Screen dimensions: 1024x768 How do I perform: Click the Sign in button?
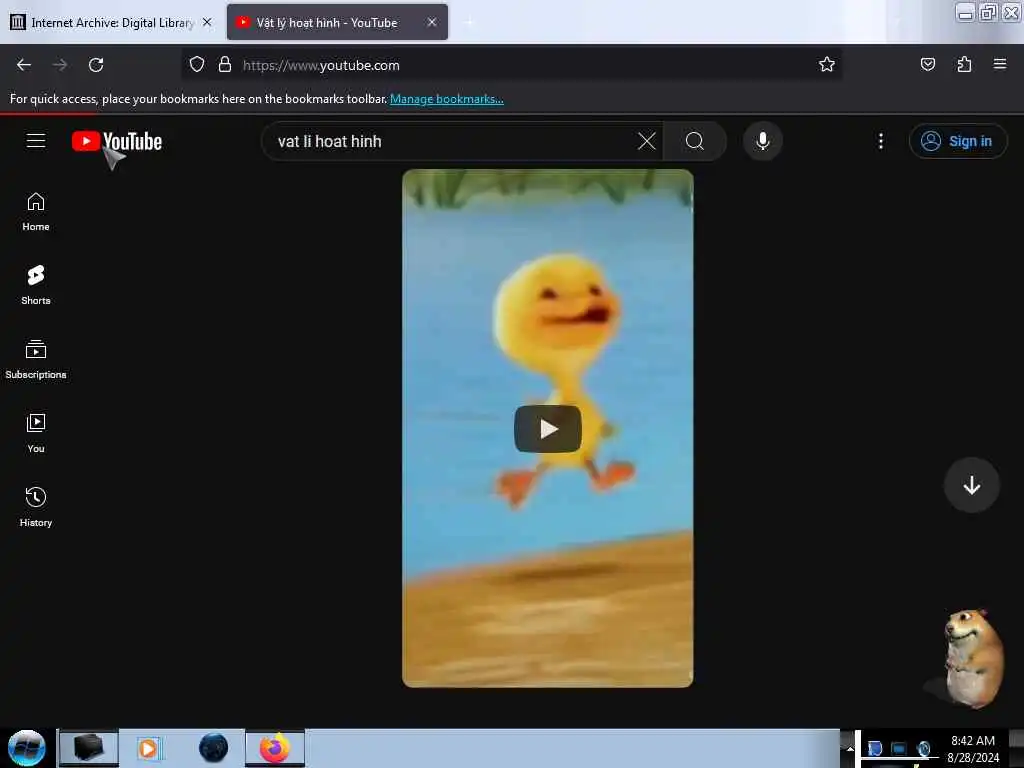pos(957,141)
